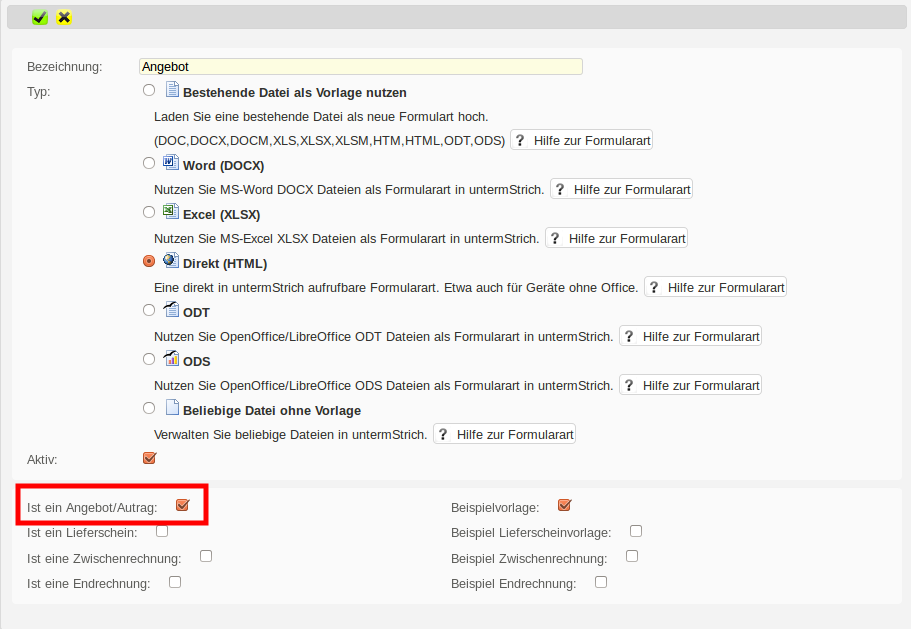Click the Word (DOCX) document icon
This screenshot has width=911, height=629.
point(171,163)
